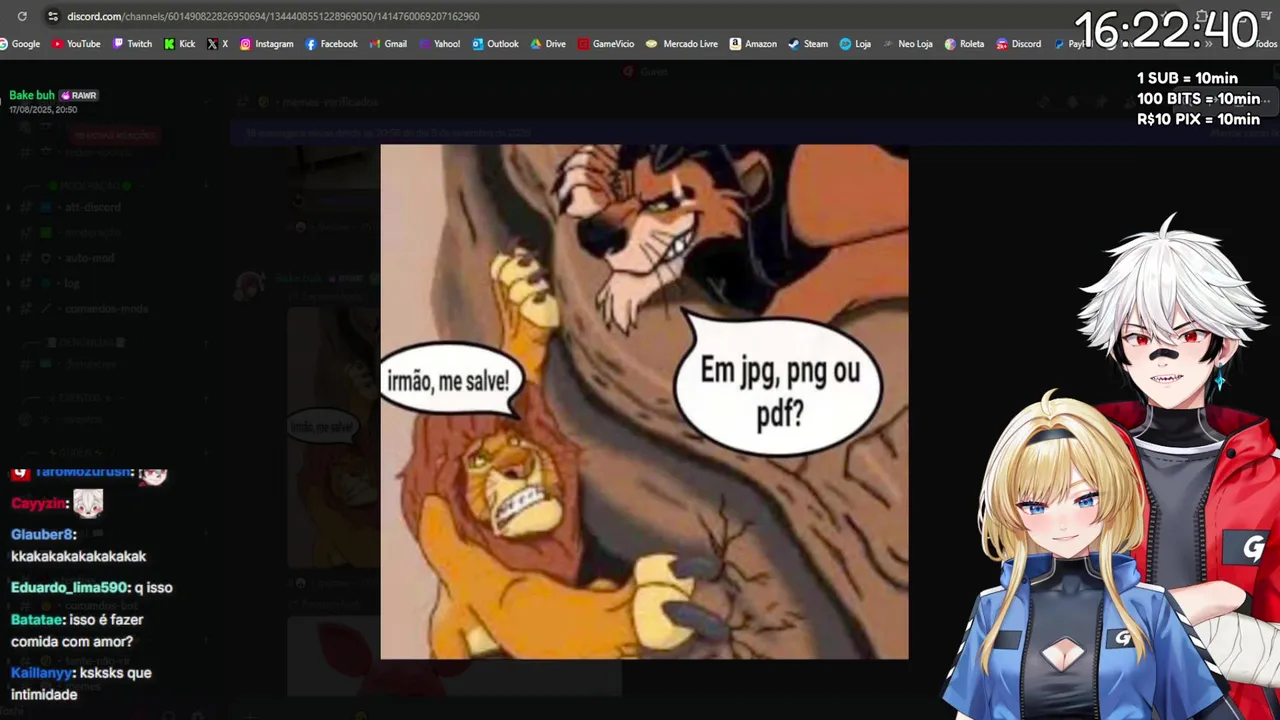This screenshot has width=1280, height=720.
Task: Reload the page with the refresh button
Action: 22,16
